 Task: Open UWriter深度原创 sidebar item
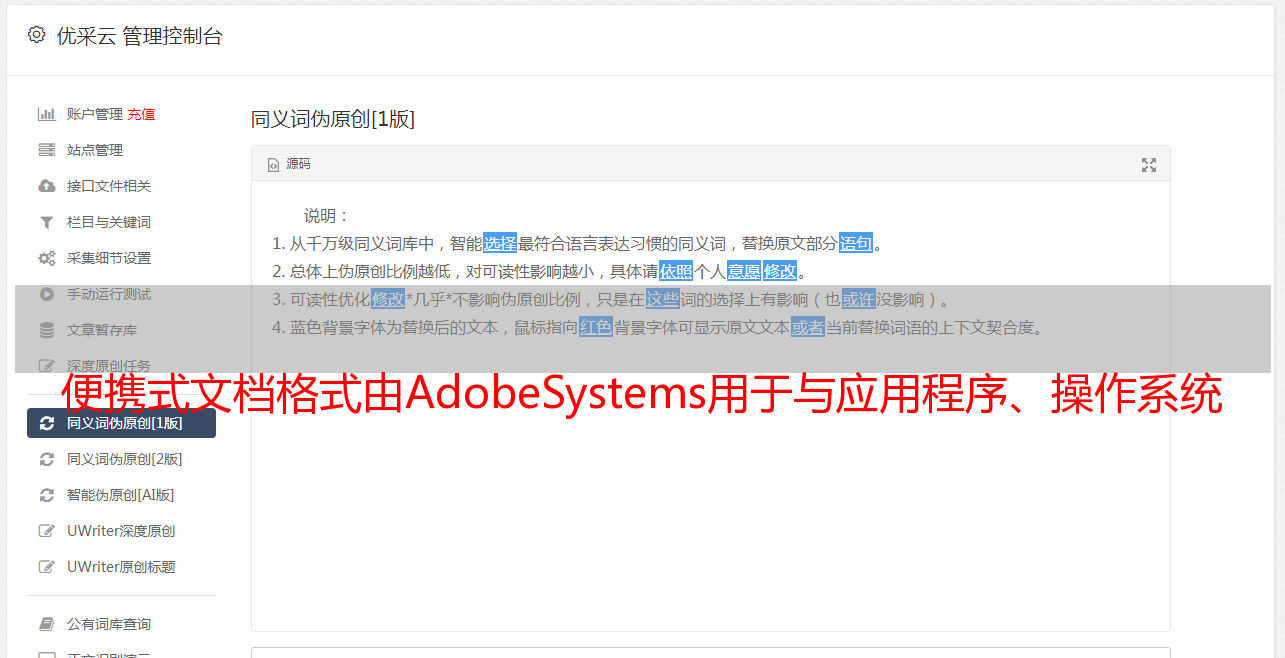tap(121, 531)
